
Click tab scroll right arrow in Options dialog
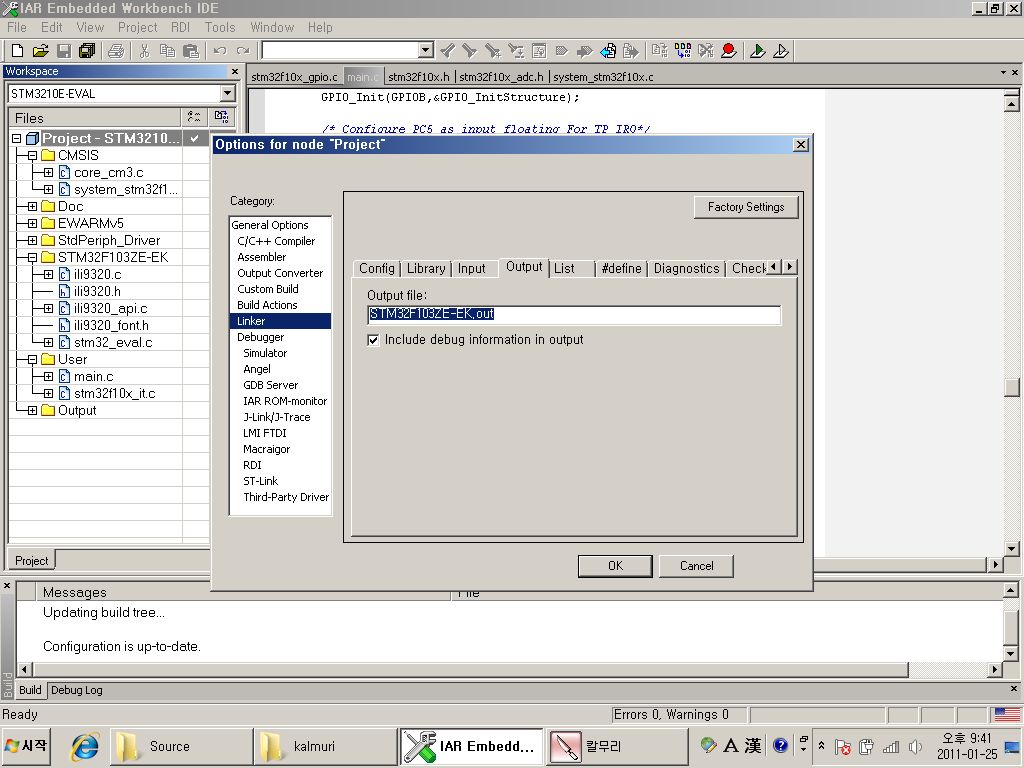790,266
